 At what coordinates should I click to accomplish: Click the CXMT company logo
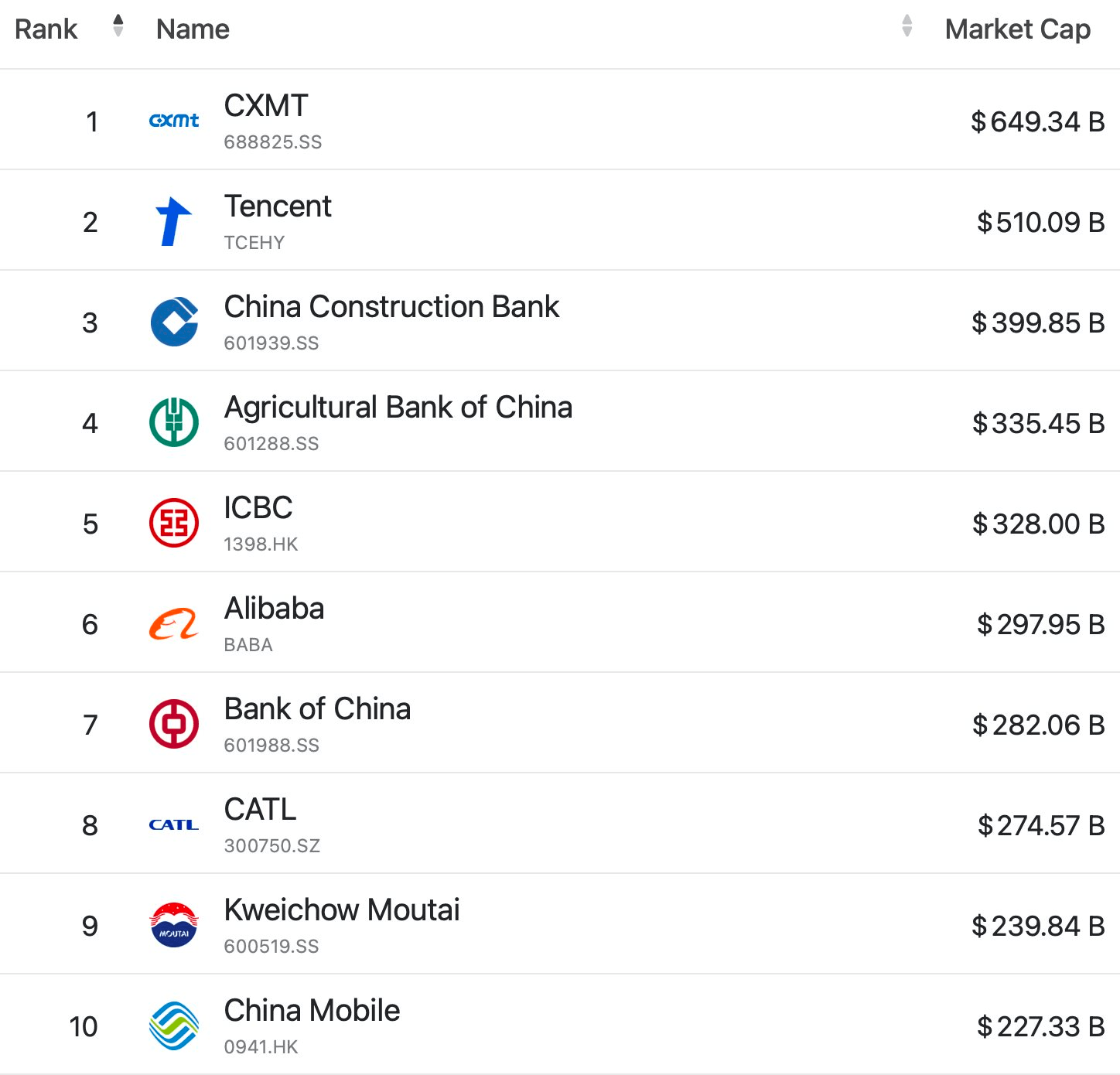[x=174, y=121]
